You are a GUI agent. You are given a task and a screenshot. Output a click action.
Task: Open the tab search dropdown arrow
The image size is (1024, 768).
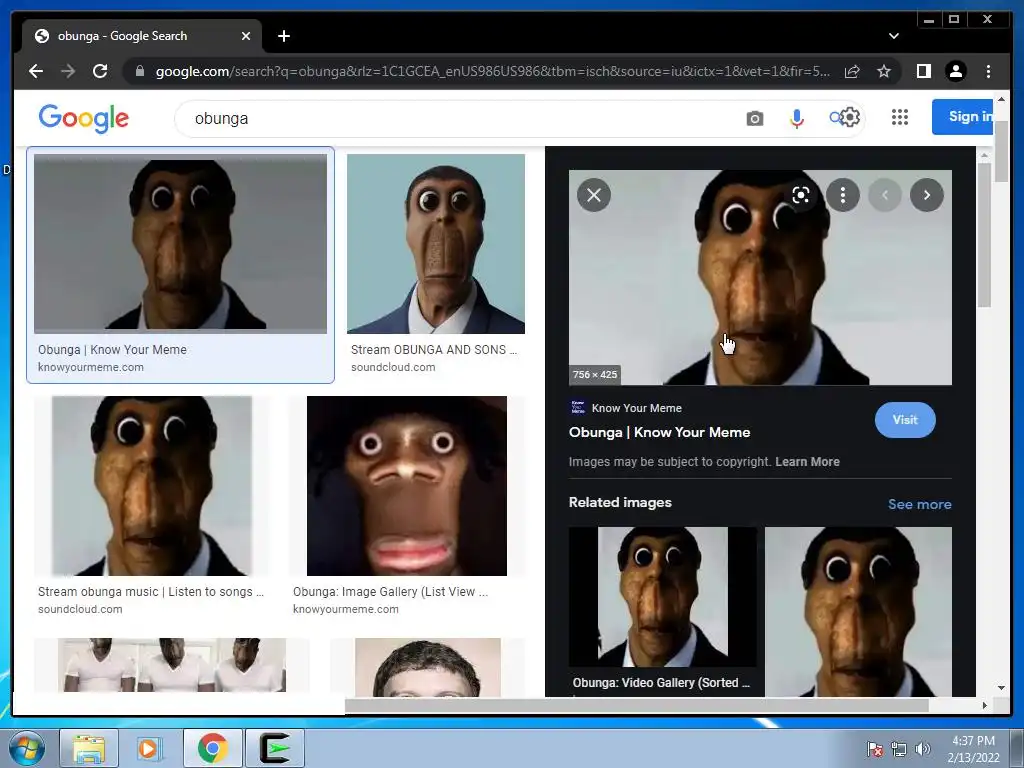[x=894, y=36]
